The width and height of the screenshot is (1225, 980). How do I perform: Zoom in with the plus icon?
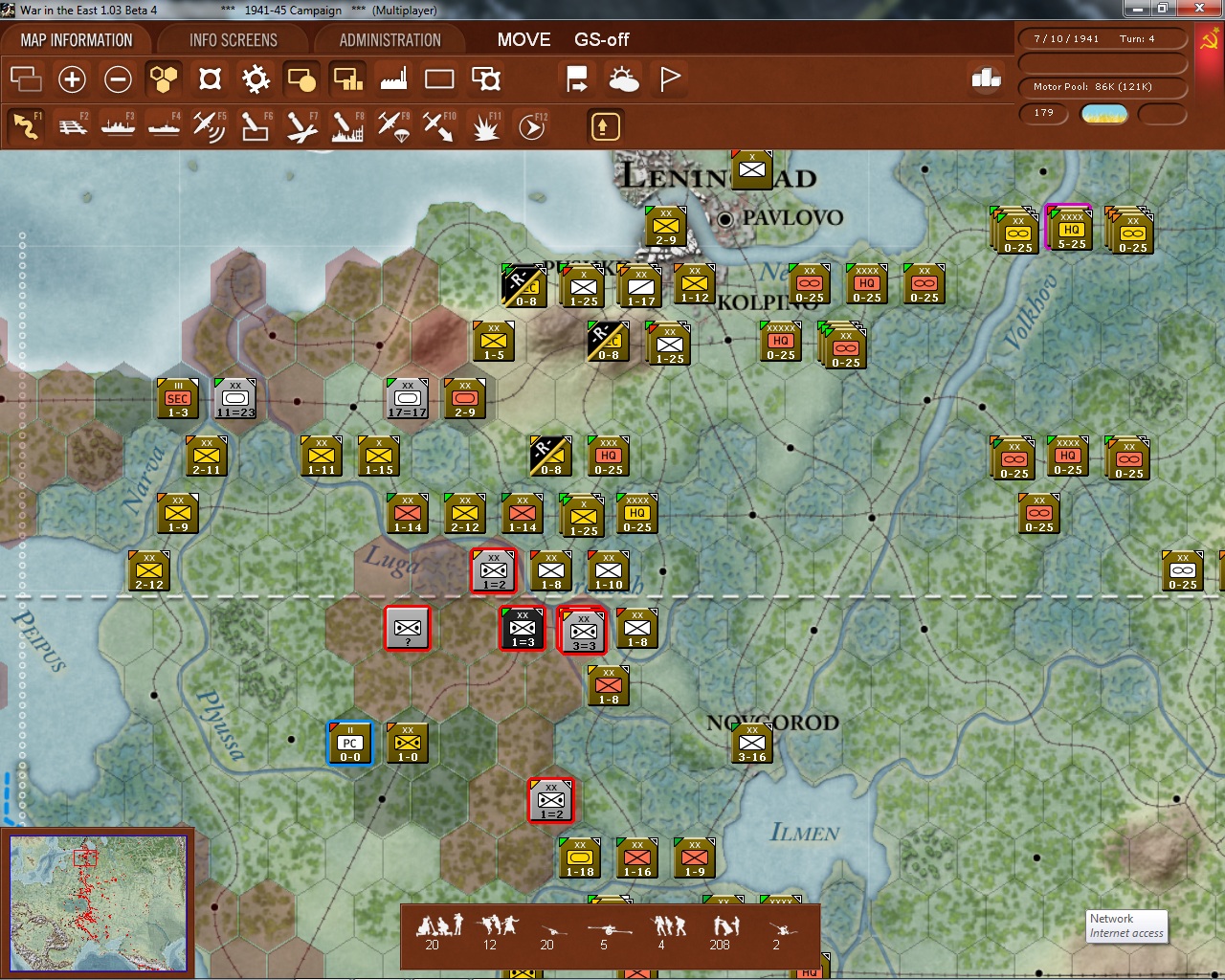[72, 78]
